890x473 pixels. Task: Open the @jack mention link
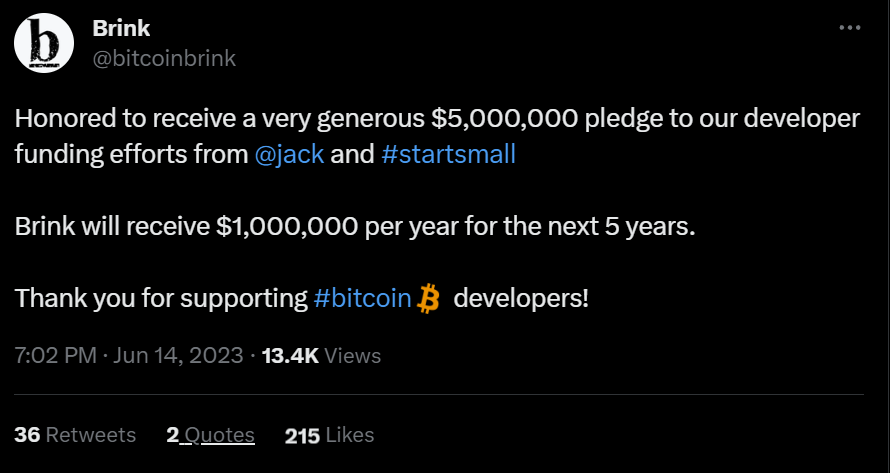[x=289, y=155]
